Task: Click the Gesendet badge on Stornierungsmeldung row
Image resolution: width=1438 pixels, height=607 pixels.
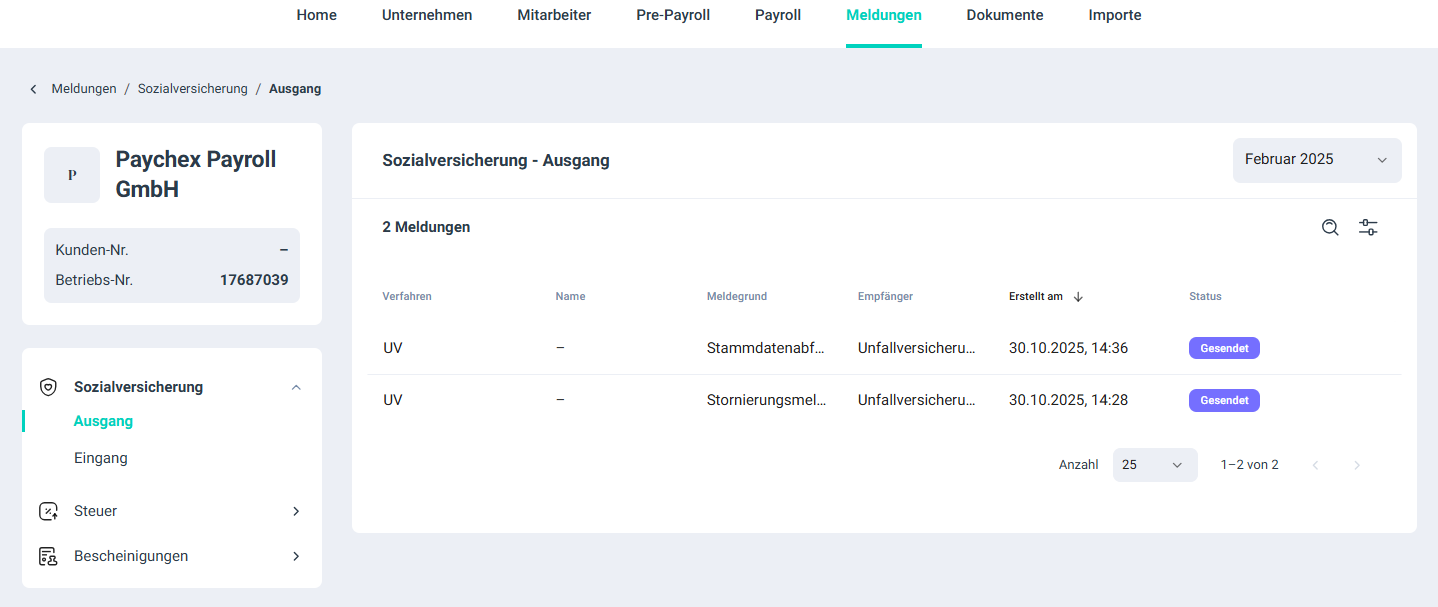Action: [1224, 400]
